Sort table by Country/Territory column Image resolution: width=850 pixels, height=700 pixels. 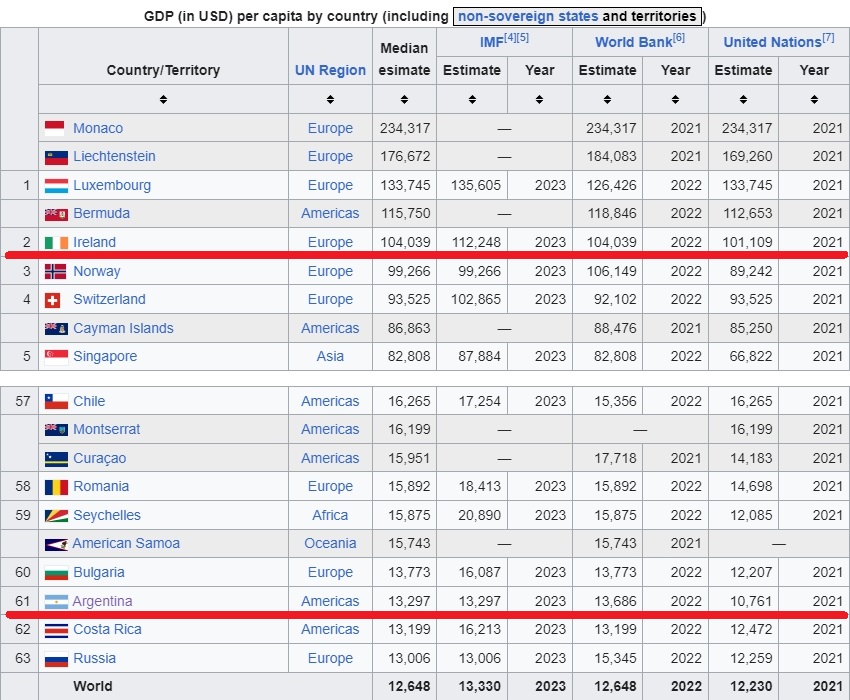click(x=163, y=99)
